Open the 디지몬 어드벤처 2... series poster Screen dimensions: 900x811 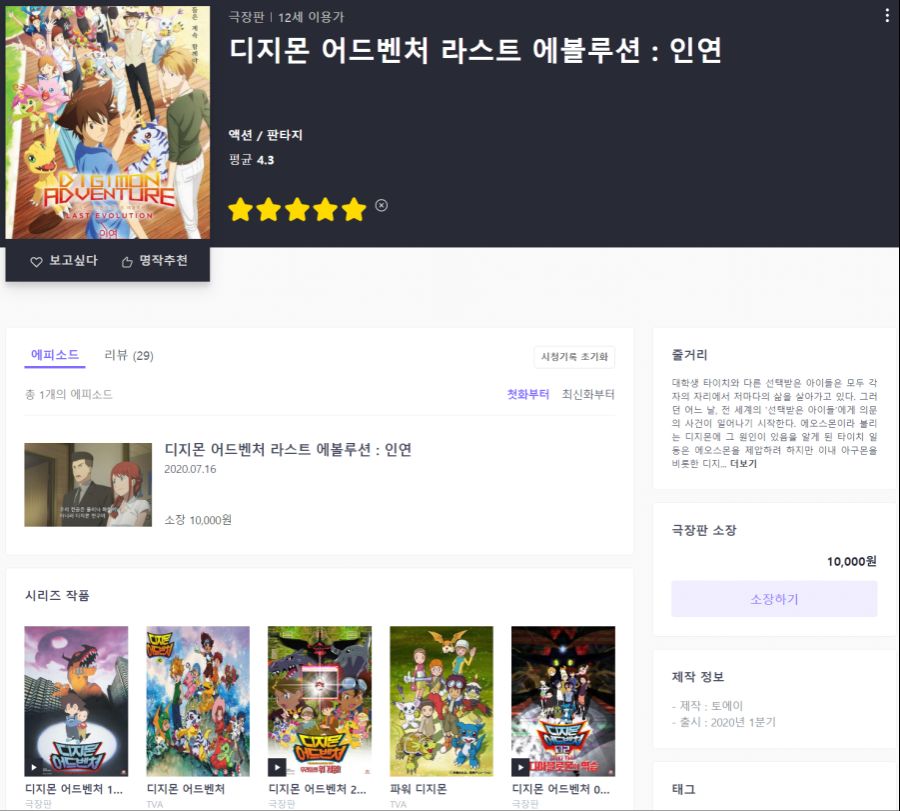tap(320, 701)
